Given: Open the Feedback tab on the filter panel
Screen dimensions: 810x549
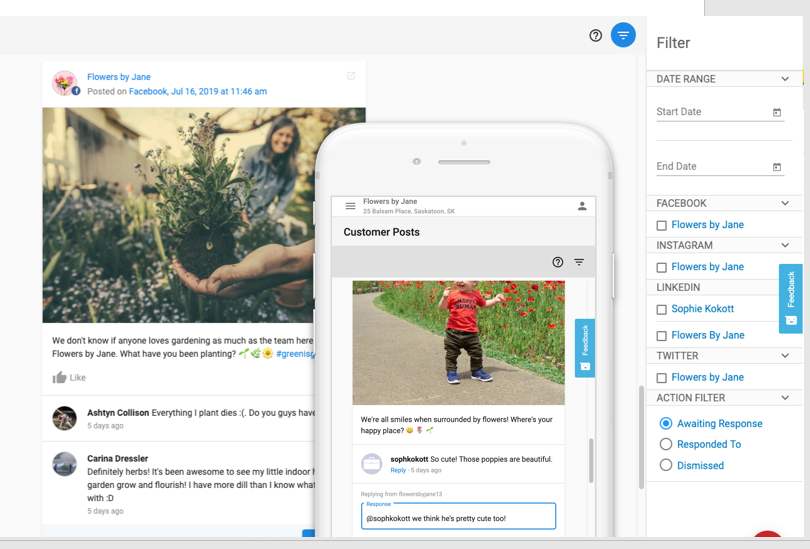Looking at the screenshot, I should pos(790,299).
